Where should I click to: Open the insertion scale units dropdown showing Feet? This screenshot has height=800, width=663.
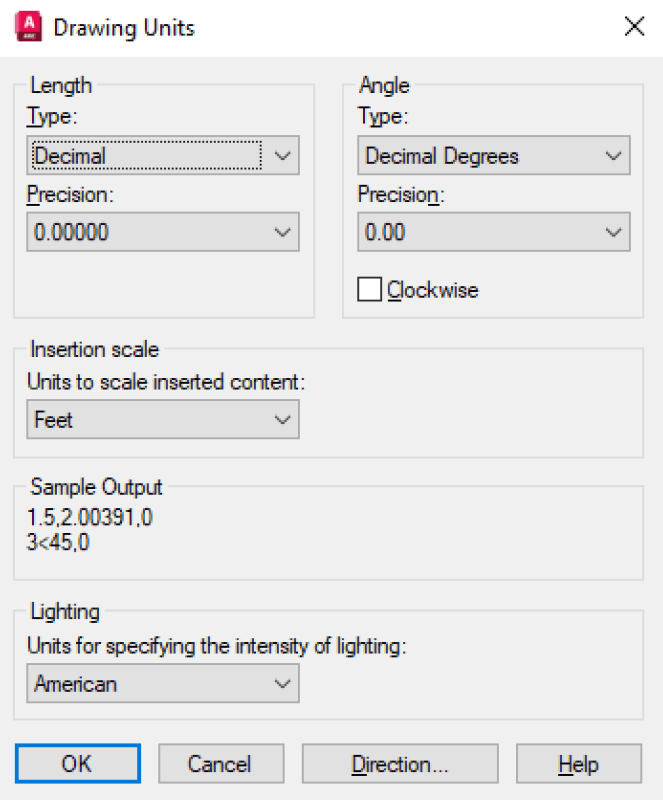coord(162,420)
